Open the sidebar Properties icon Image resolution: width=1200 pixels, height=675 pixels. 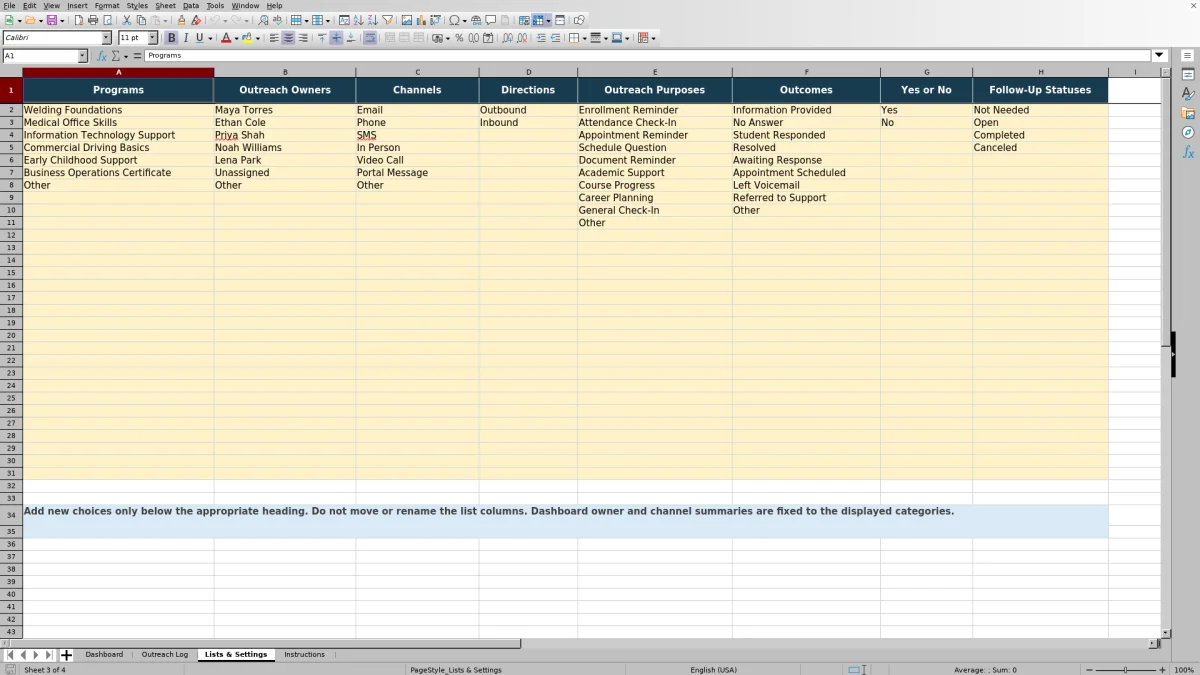[x=1188, y=74]
